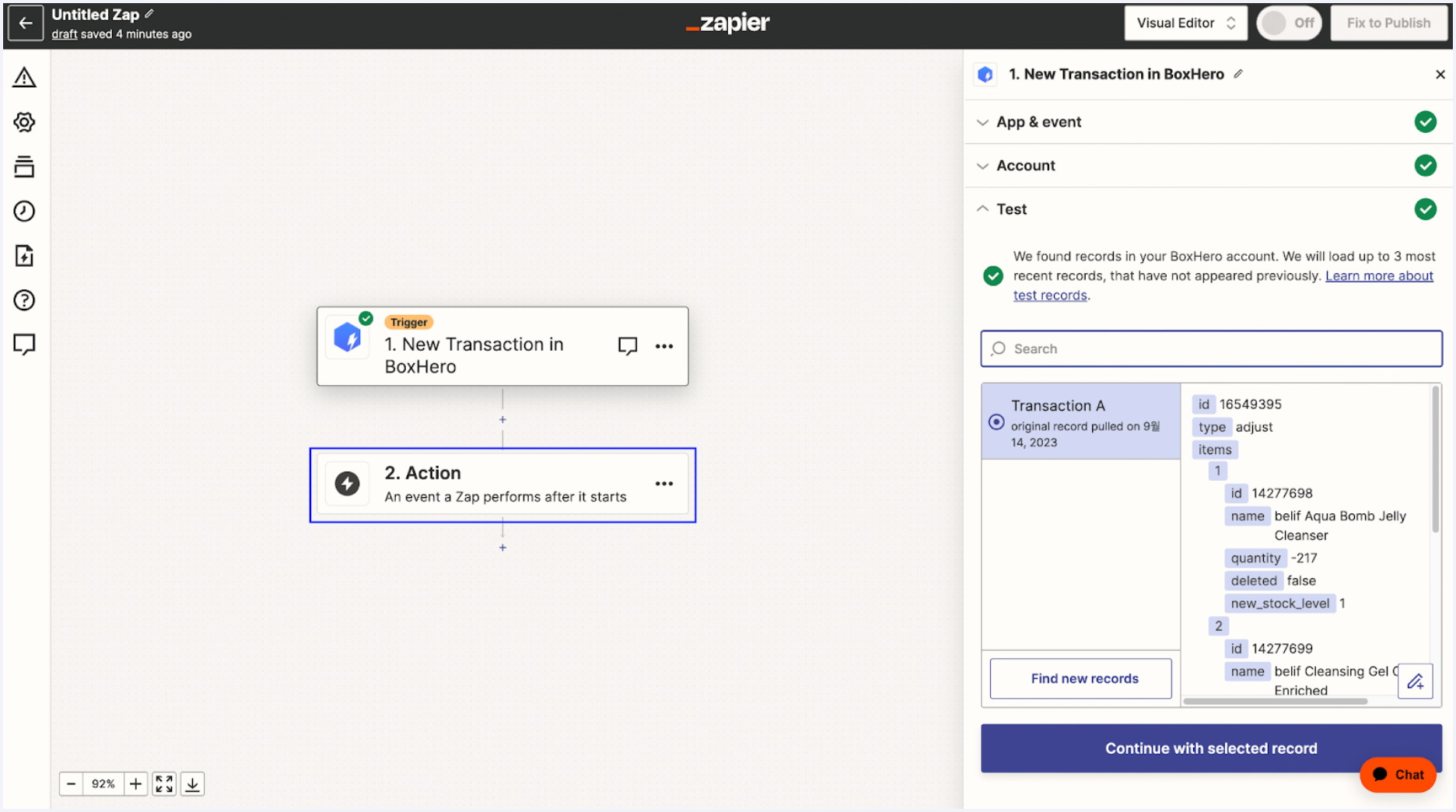Open Zap history with the clock icon
The width and height of the screenshot is (1456, 812).
tap(24, 211)
